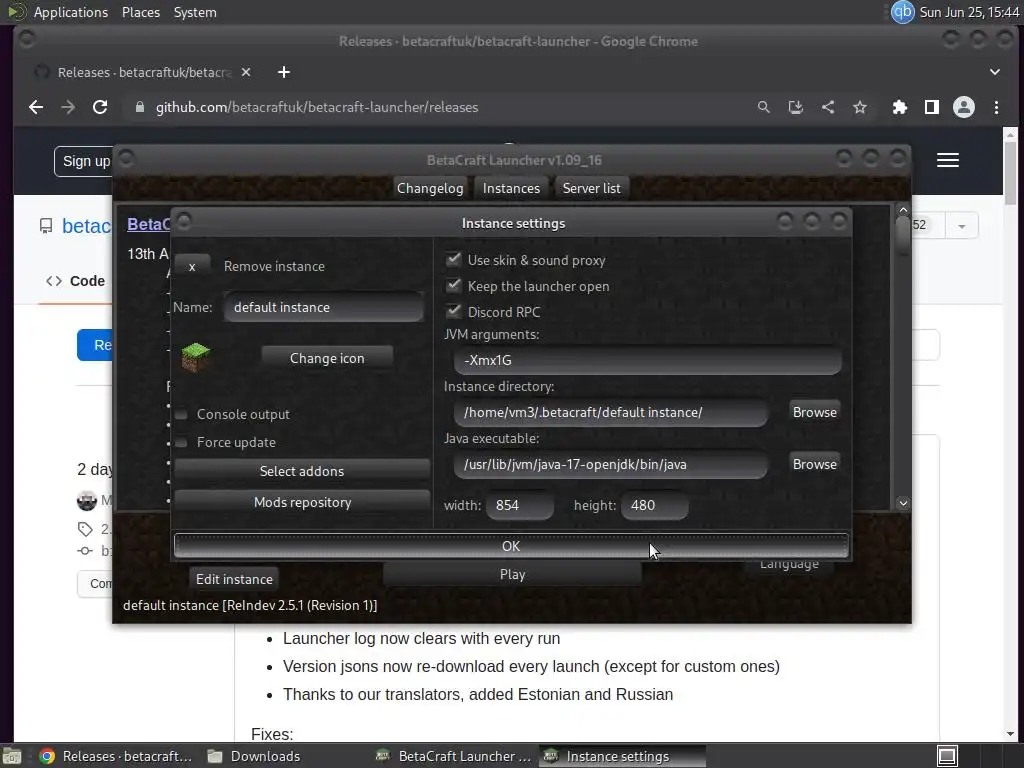Viewport: 1024px width, 768px height.
Task: Click Edit instance in BetaCraft Launcher
Action: [x=234, y=579]
